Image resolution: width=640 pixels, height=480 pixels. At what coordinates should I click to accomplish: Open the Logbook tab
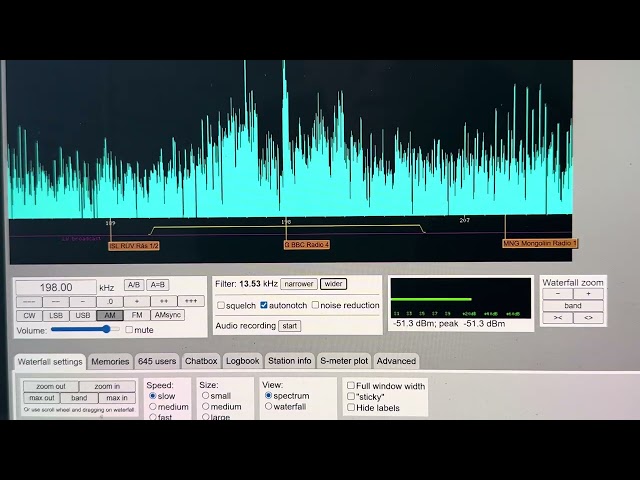[x=242, y=361]
